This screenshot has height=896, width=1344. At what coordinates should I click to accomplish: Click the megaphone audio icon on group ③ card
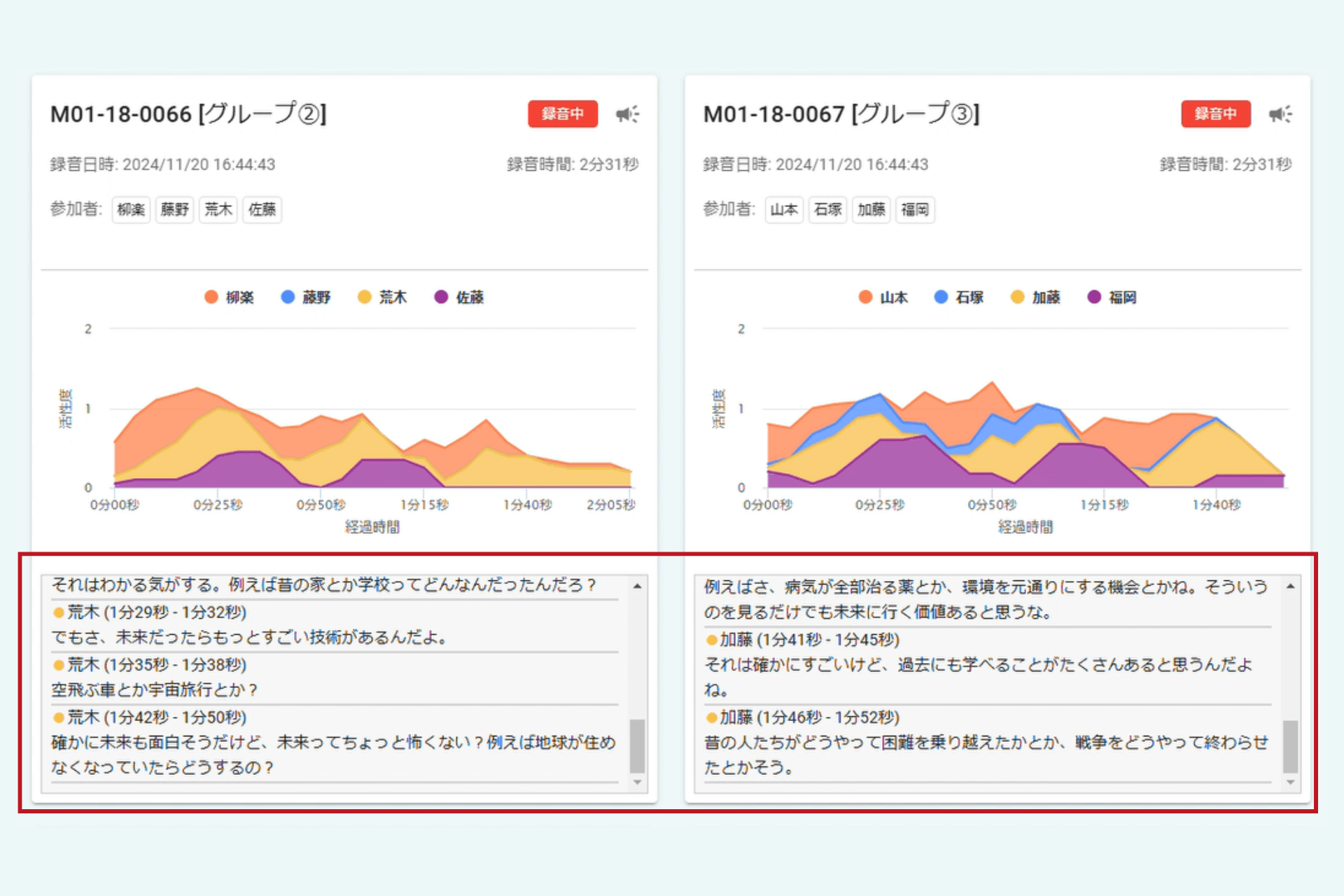1281,114
